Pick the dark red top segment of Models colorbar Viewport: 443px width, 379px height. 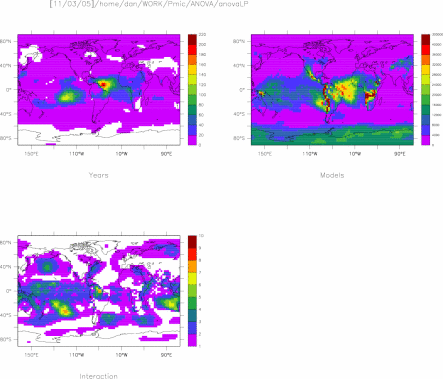[426, 39]
